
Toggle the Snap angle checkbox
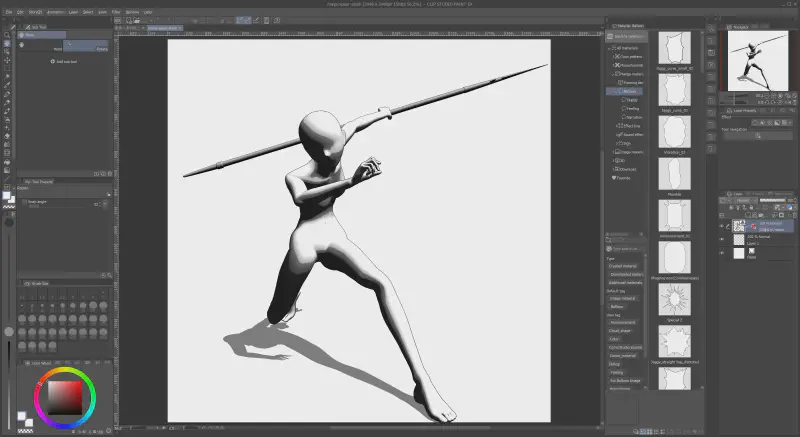[x=24, y=202]
